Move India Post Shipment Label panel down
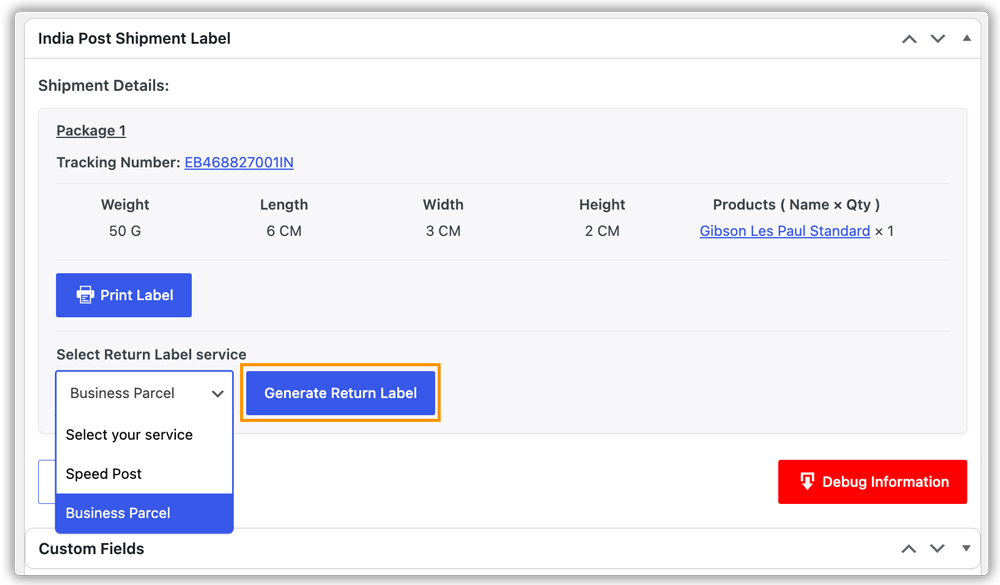 point(938,39)
